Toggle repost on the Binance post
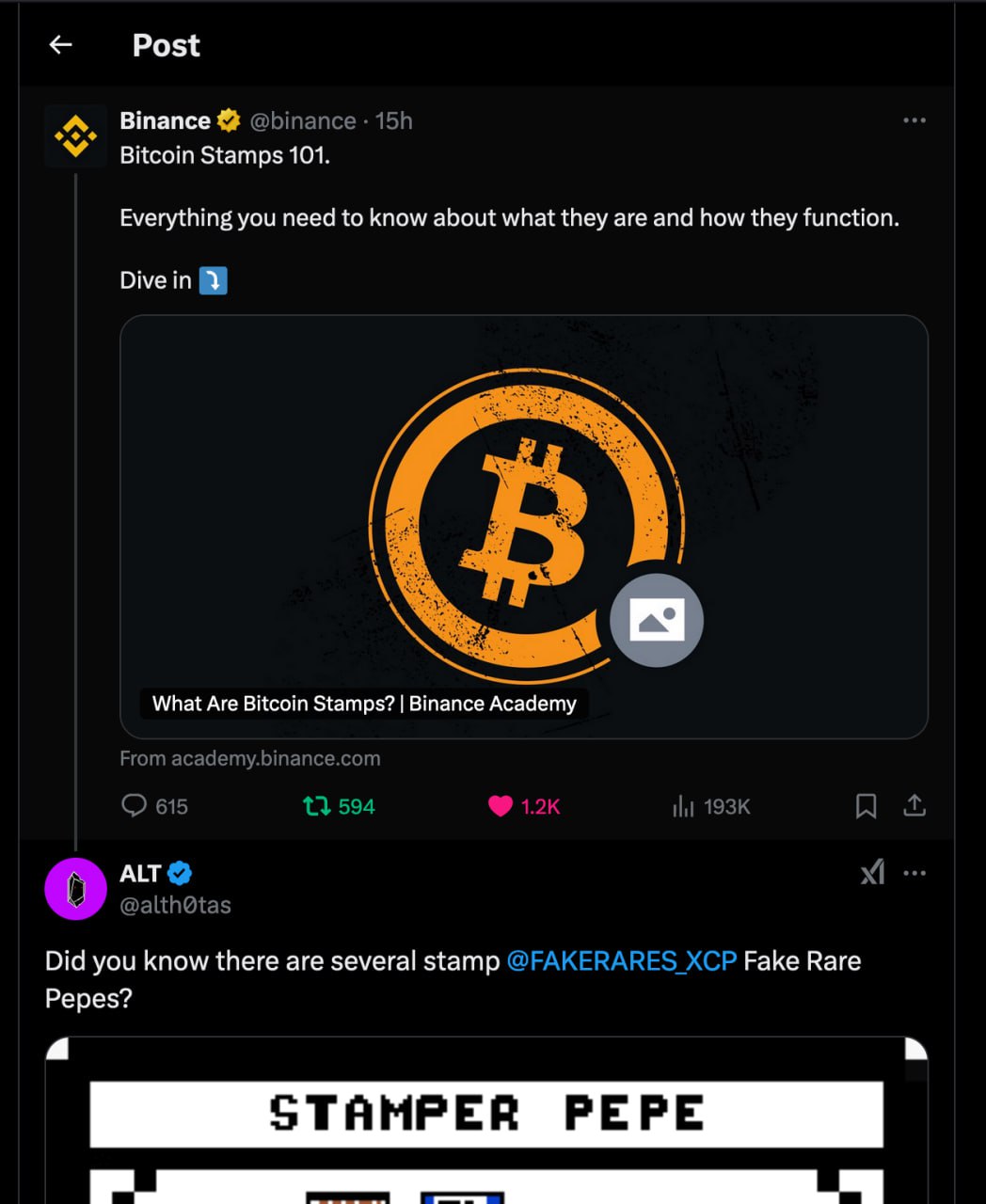 pyautogui.click(x=316, y=806)
